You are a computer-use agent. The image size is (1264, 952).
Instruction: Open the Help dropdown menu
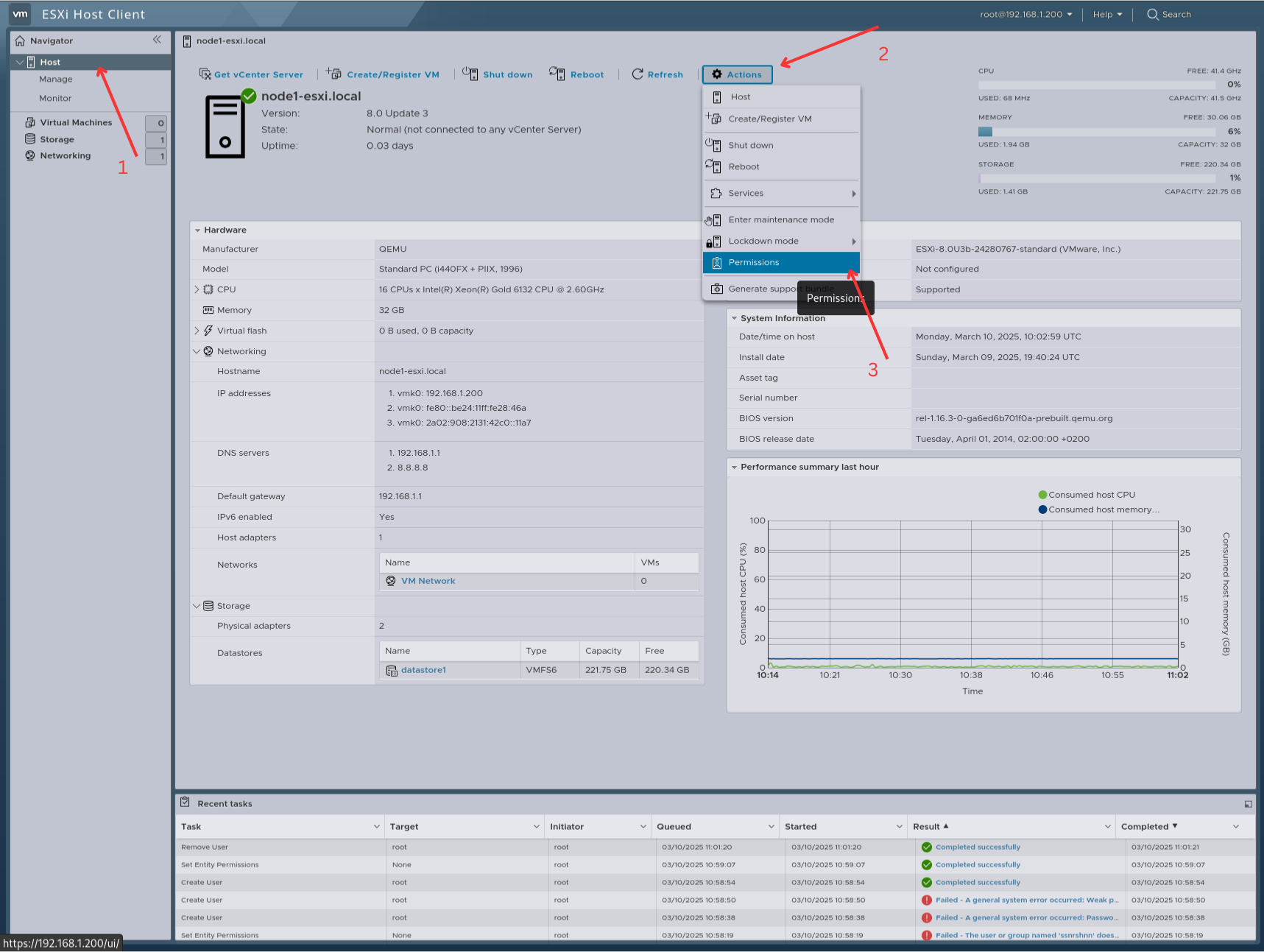point(1107,14)
